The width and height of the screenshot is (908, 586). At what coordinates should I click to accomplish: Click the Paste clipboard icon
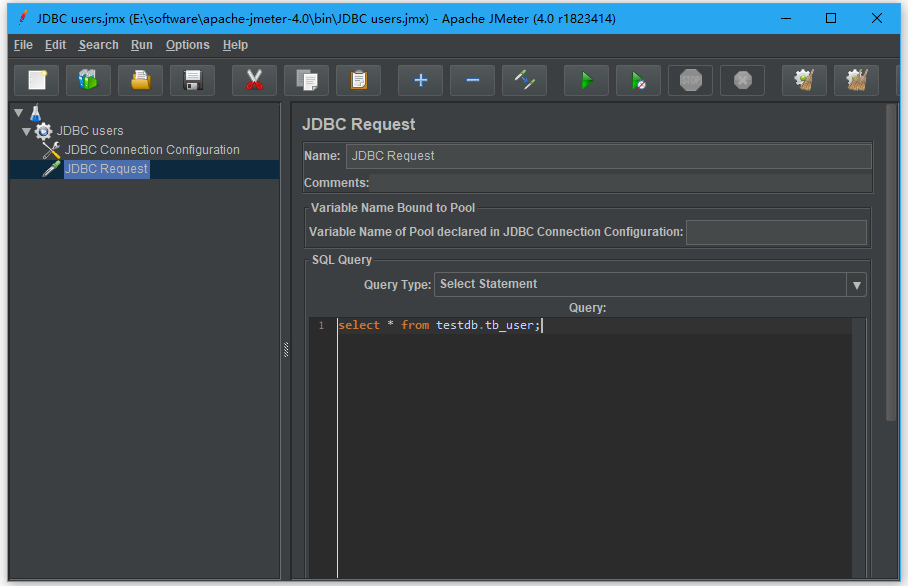358,80
